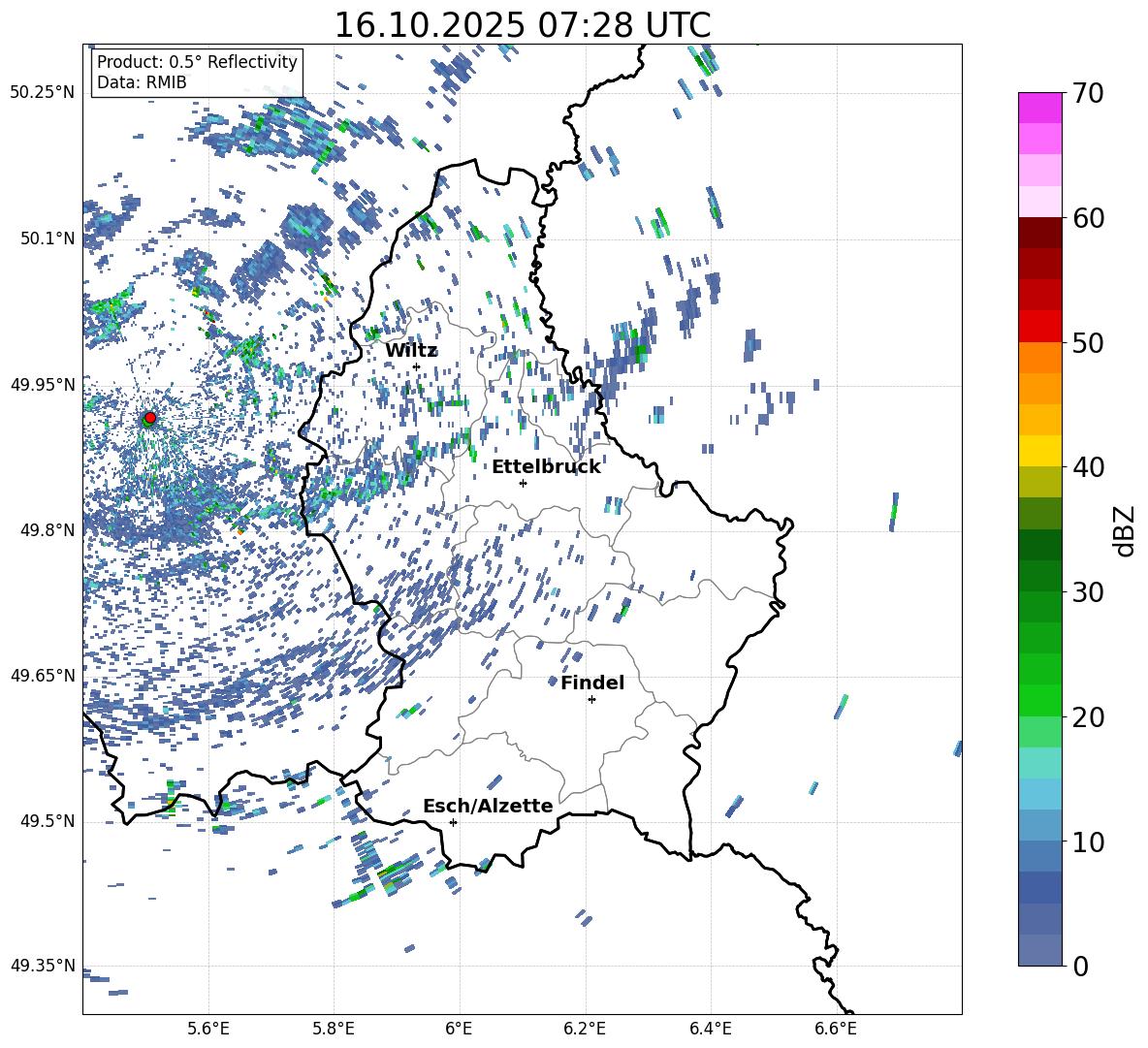Click the Wiltz station cross marker

tap(417, 366)
